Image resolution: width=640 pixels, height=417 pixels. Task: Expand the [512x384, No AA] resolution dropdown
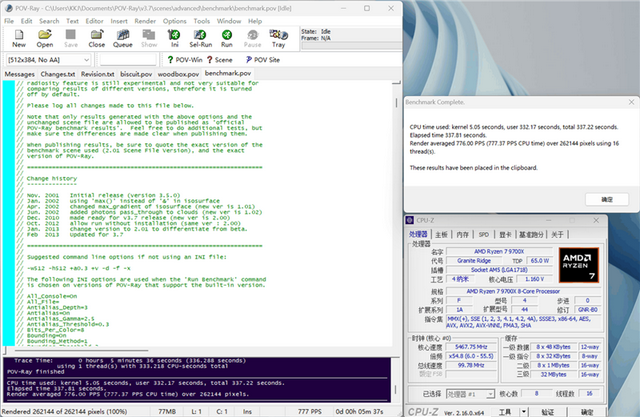tap(49, 60)
